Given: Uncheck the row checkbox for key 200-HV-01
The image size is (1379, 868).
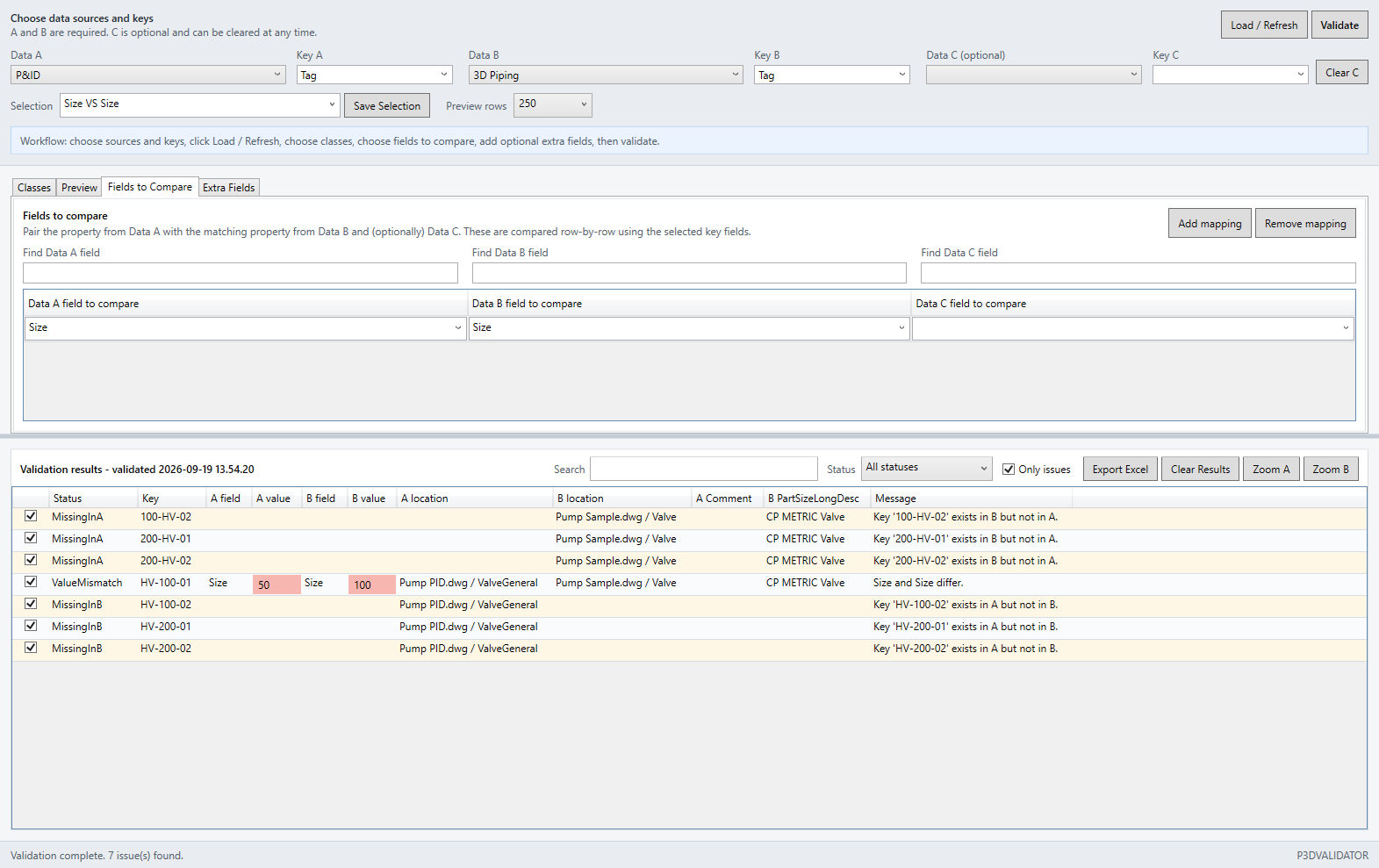Looking at the screenshot, I should (x=31, y=539).
